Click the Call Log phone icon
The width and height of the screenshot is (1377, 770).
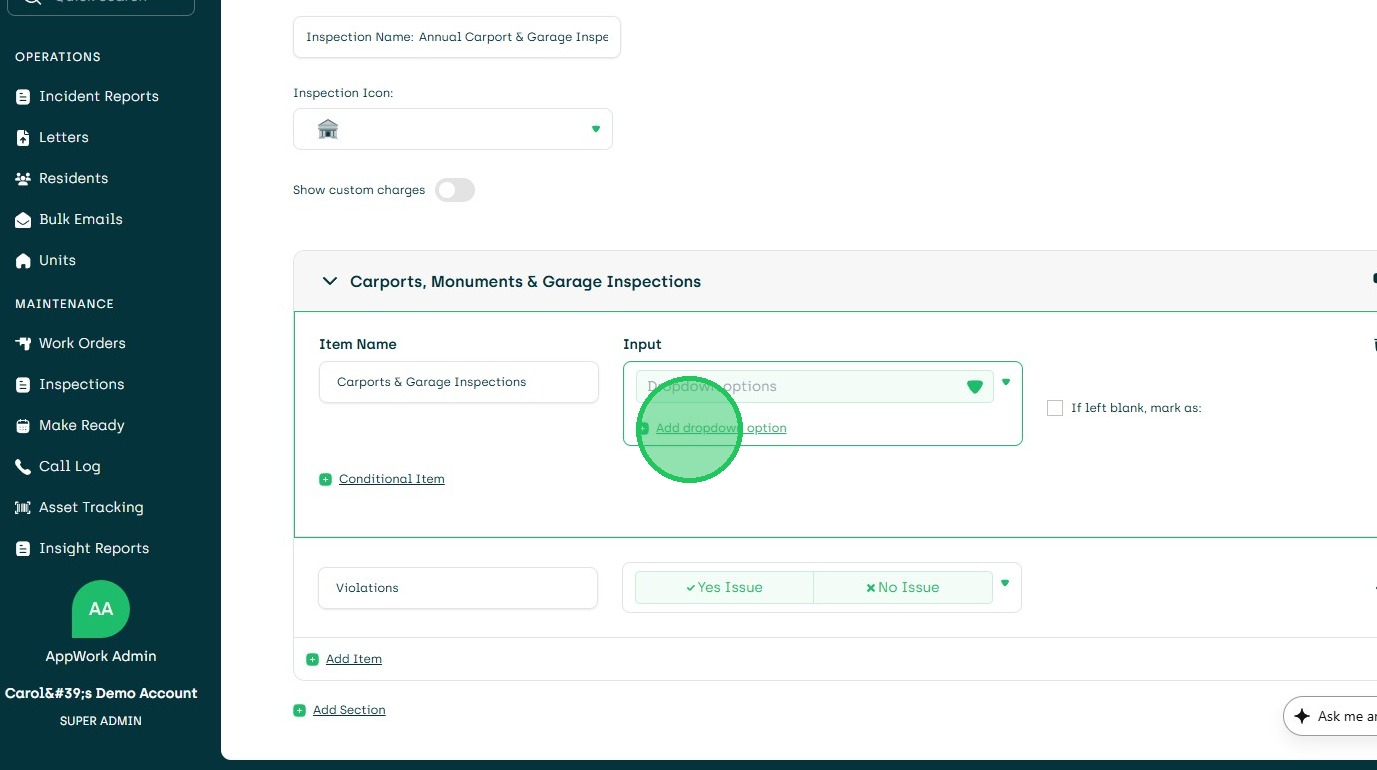pyautogui.click(x=23, y=467)
